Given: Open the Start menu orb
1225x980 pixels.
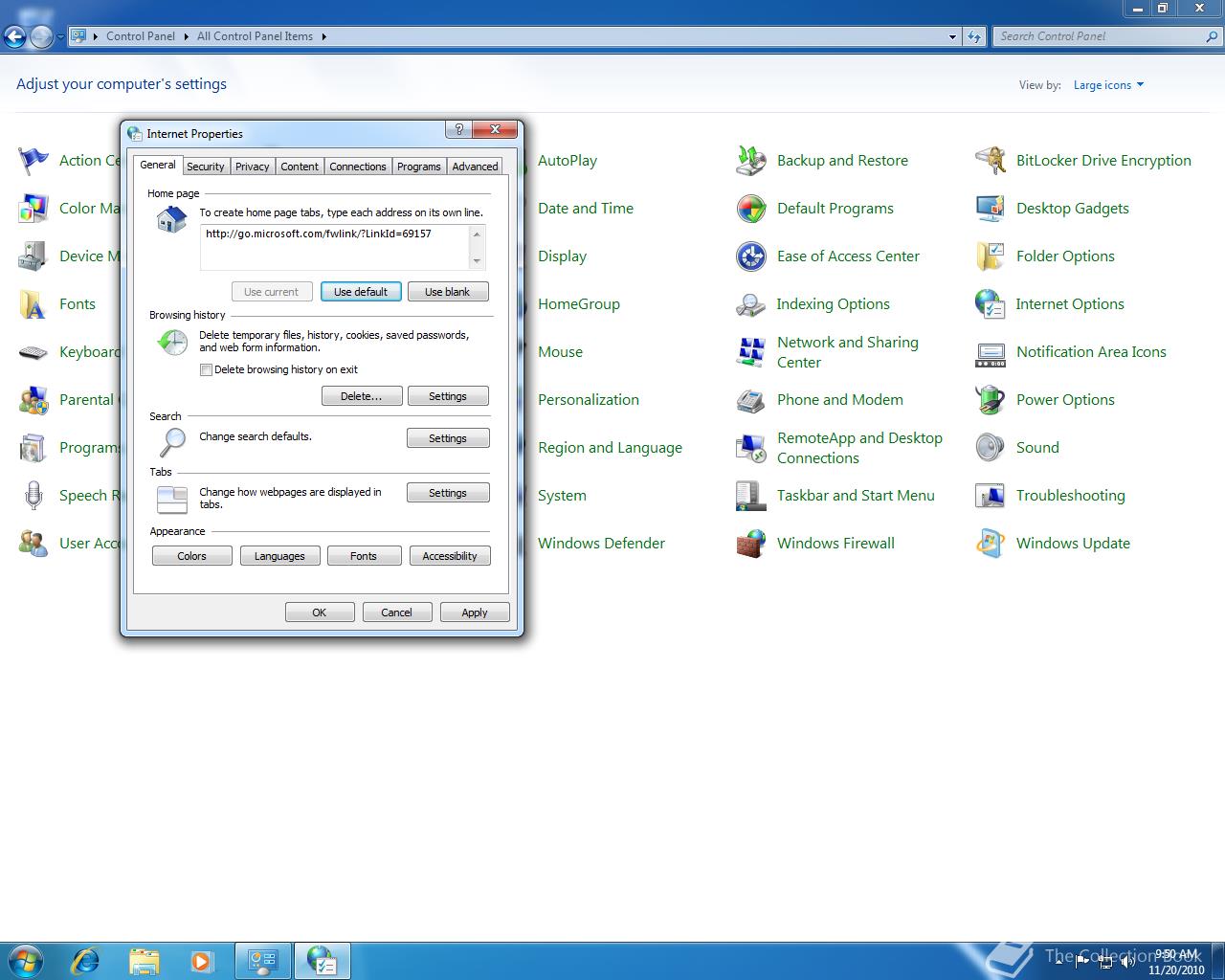Looking at the screenshot, I should [x=25, y=960].
